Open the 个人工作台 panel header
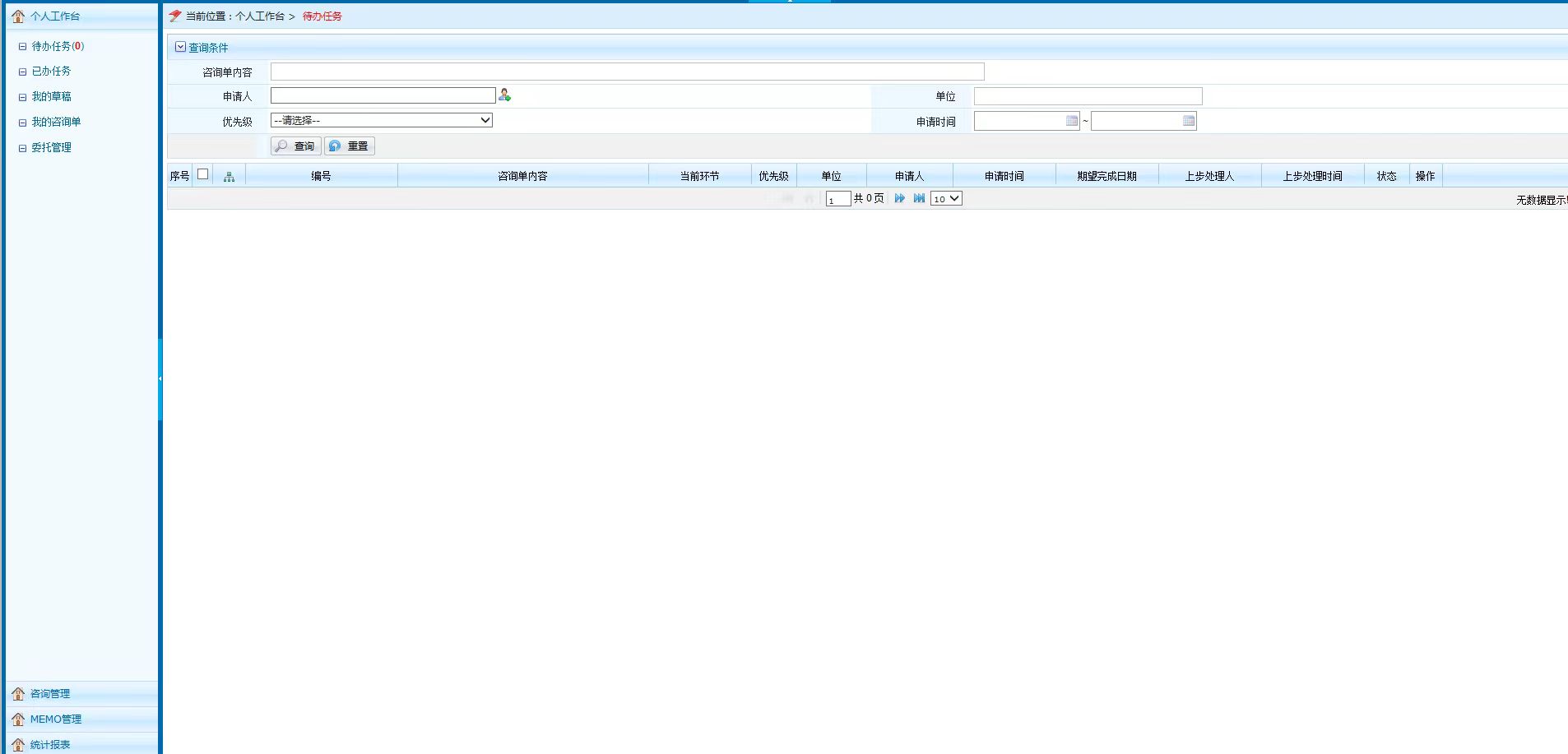The height and width of the screenshot is (754, 1568). (81, 16)
